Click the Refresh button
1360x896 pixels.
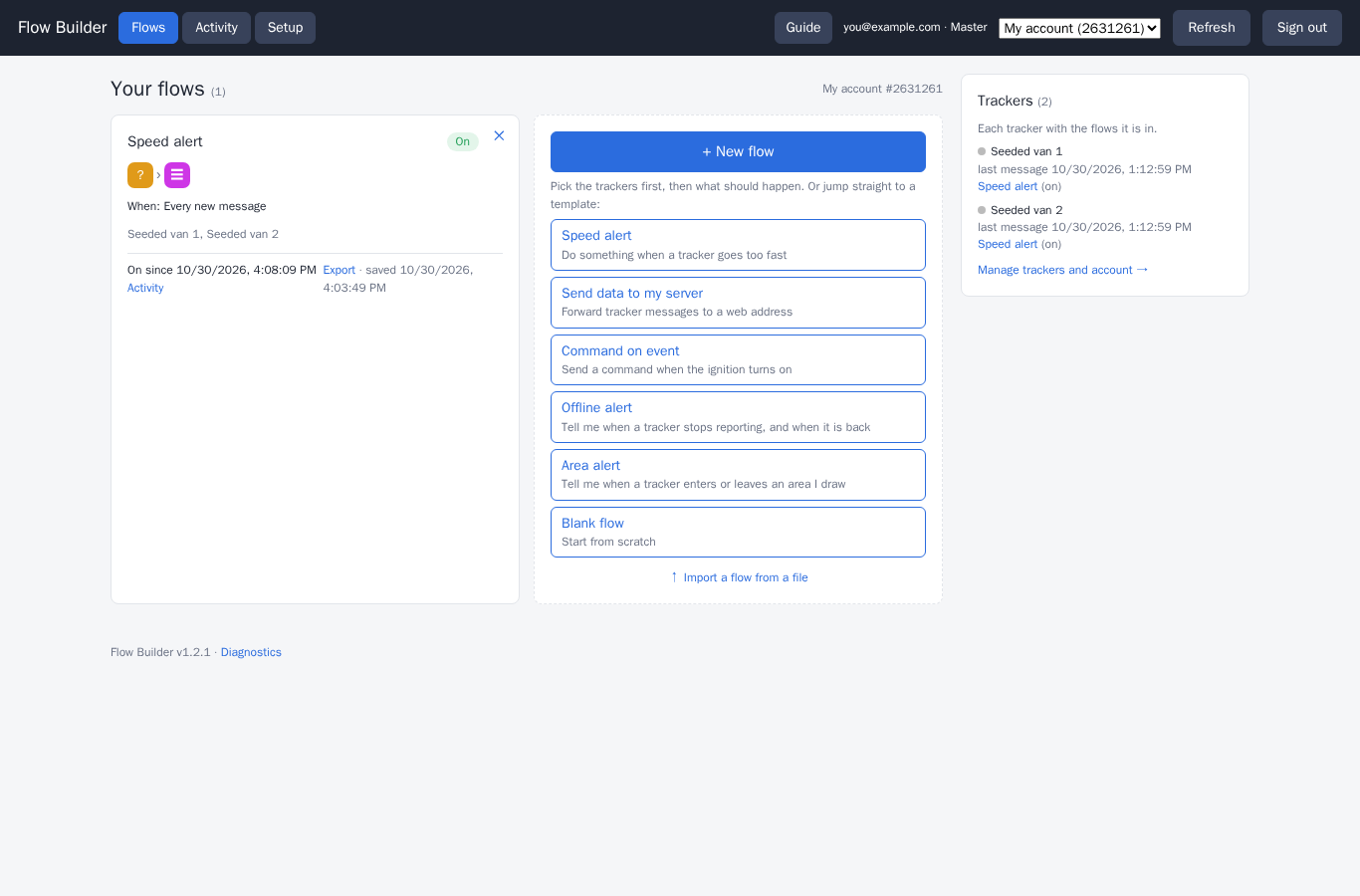1212,28
